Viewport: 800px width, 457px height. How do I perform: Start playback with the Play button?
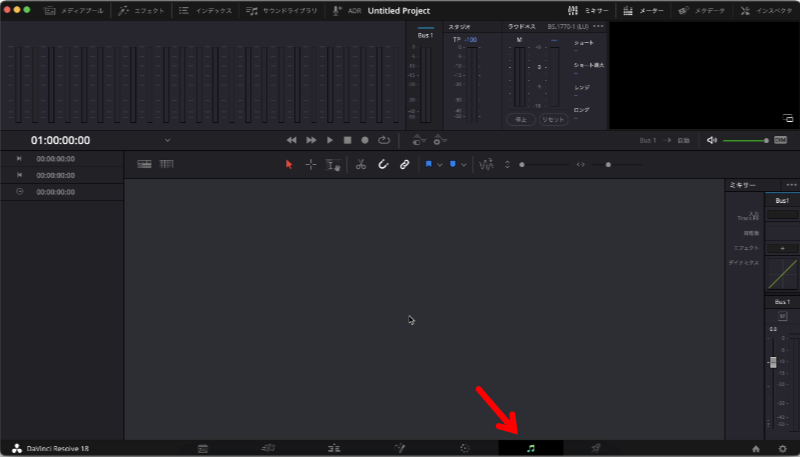click(x=330, y=140)
